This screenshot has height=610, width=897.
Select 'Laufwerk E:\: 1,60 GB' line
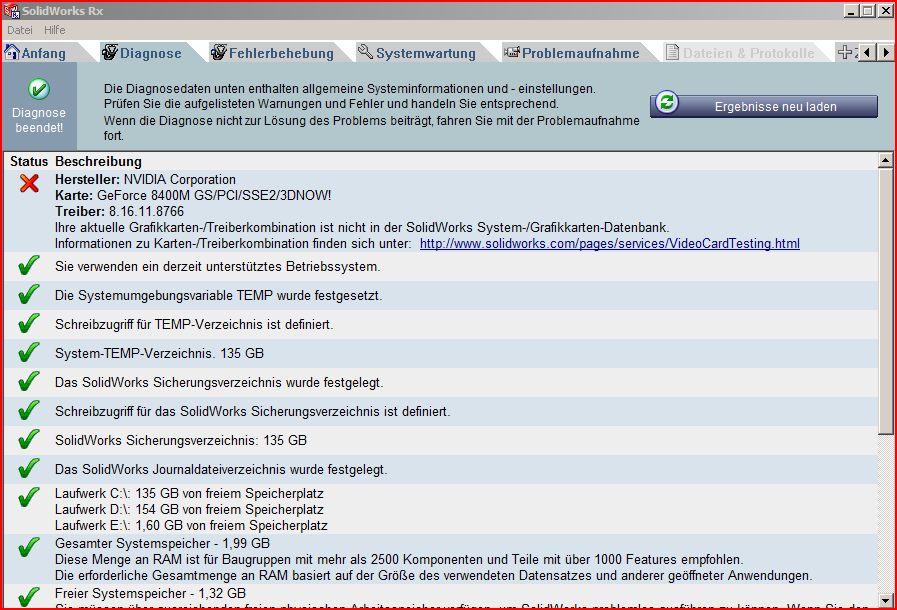(191, 526)
